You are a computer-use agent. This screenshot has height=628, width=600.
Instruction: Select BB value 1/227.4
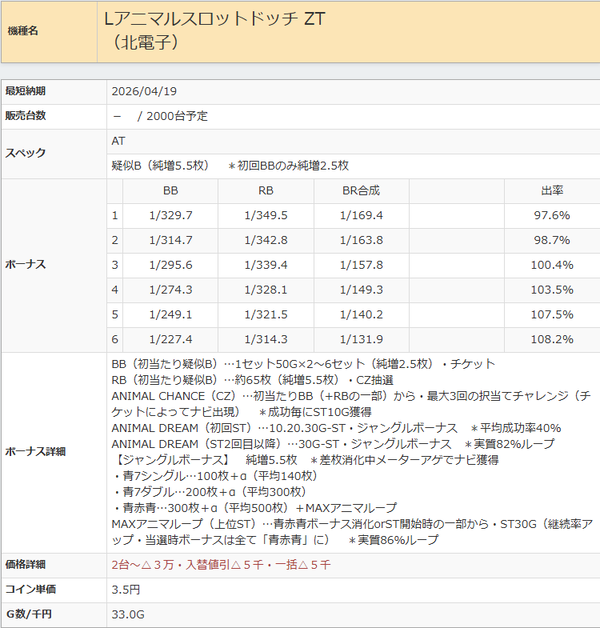pos(171,340)
